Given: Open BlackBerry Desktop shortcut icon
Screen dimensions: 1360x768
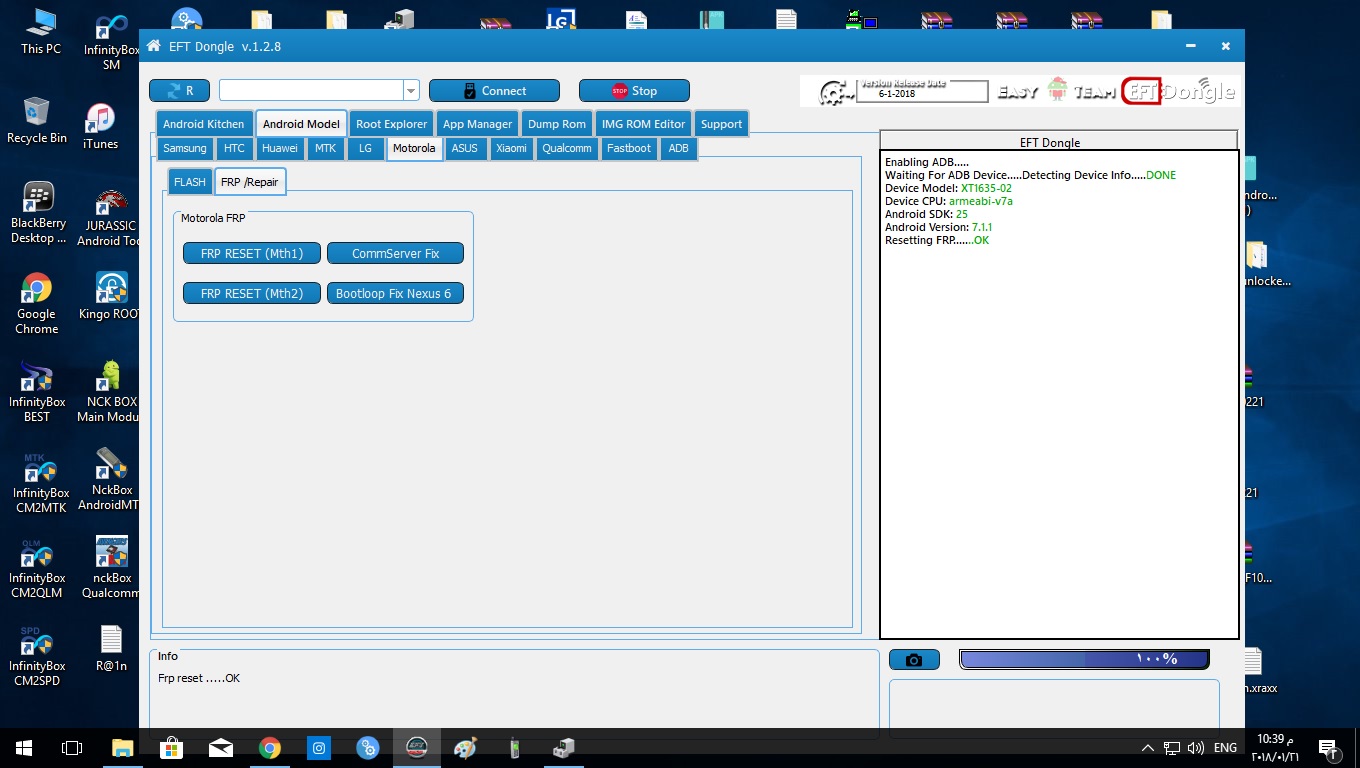Looking at the screenshot, I should pos(38,213).
